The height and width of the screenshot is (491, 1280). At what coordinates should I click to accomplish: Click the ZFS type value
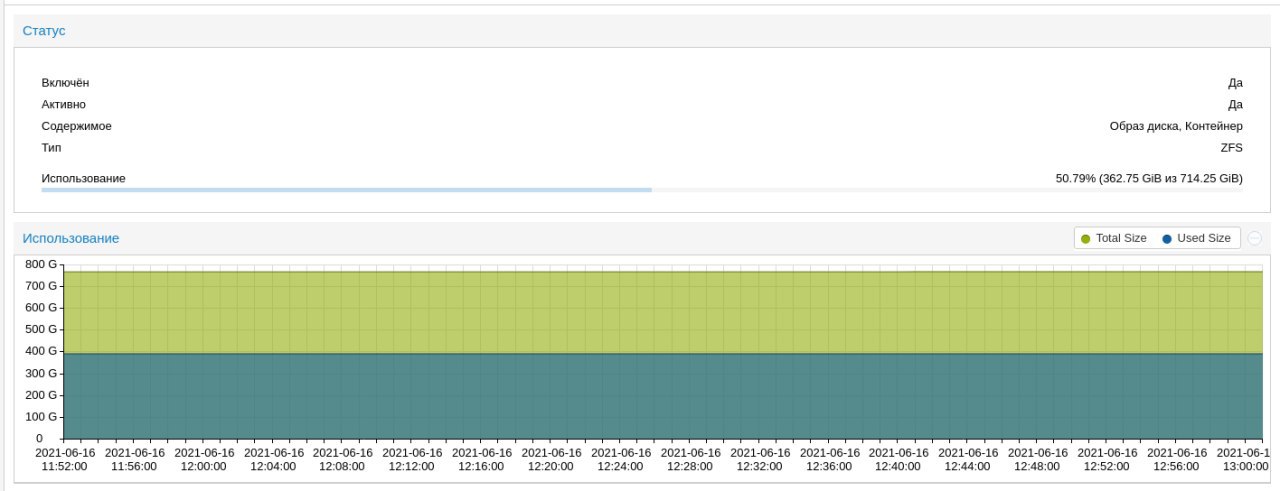coord(1231,147)
